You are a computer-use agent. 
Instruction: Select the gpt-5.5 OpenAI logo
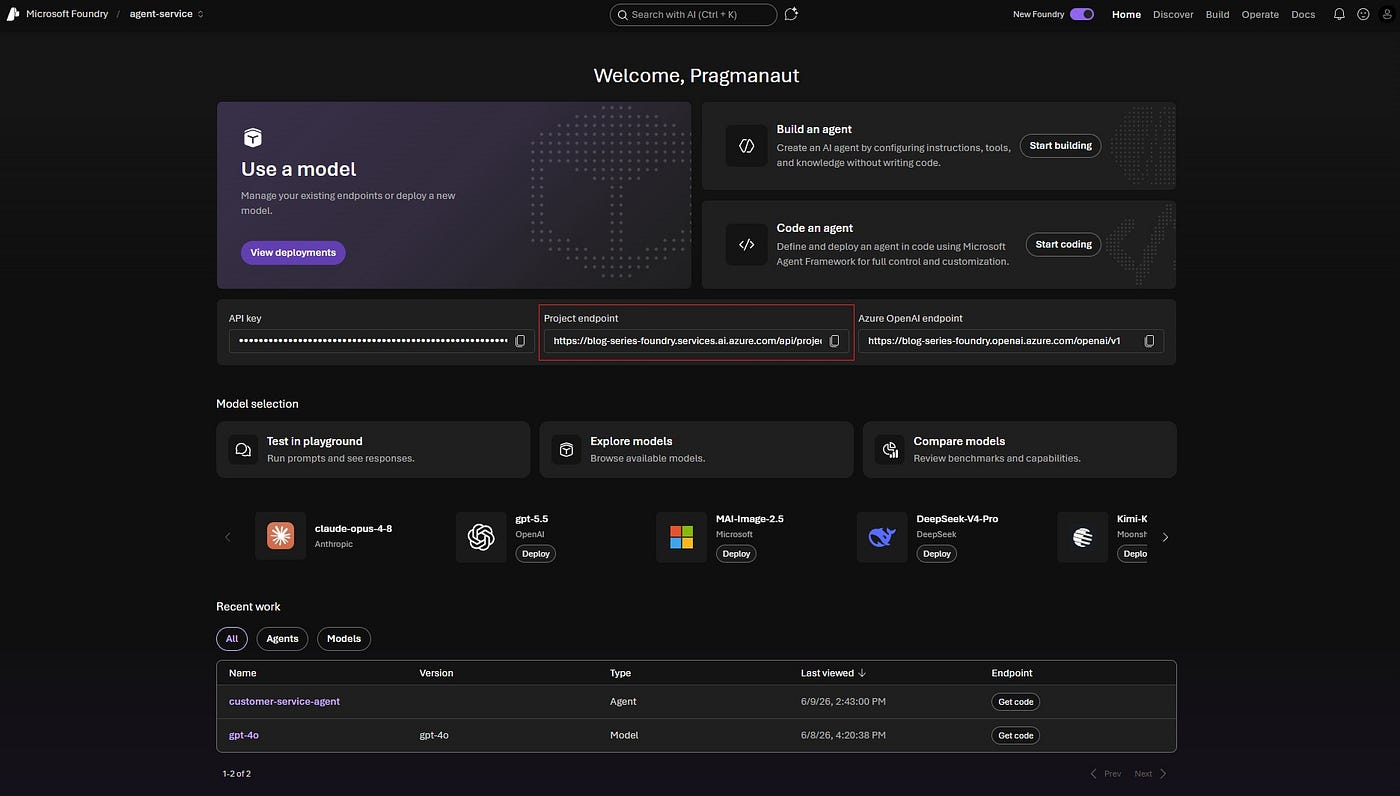[481, 537]
